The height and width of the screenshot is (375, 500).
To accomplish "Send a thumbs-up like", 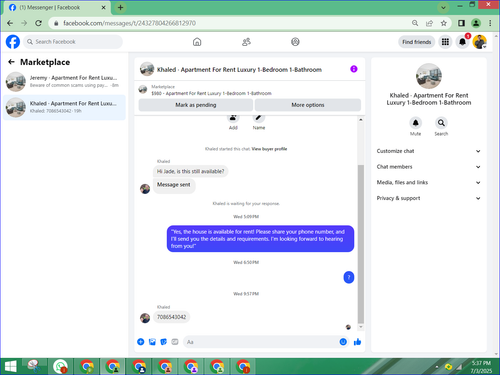I will coord(357,342).
